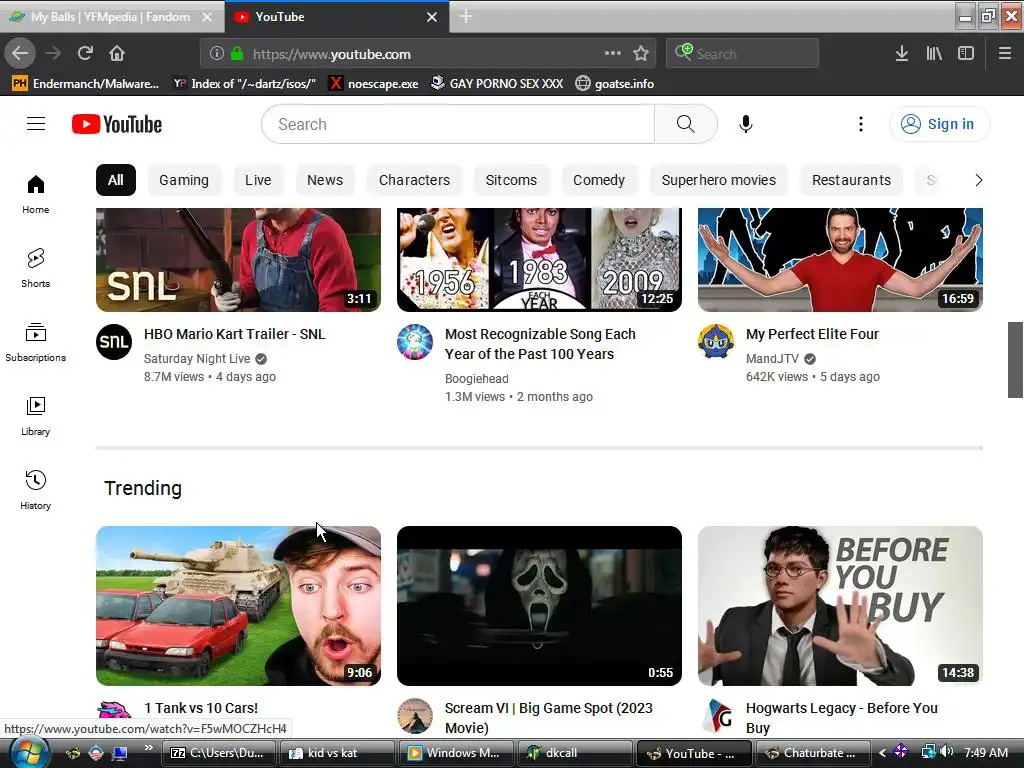Image resolution: width=1024 pixels, height=768 pixels.
Task: Click the YouTube search input field
Action: point(458,124)
